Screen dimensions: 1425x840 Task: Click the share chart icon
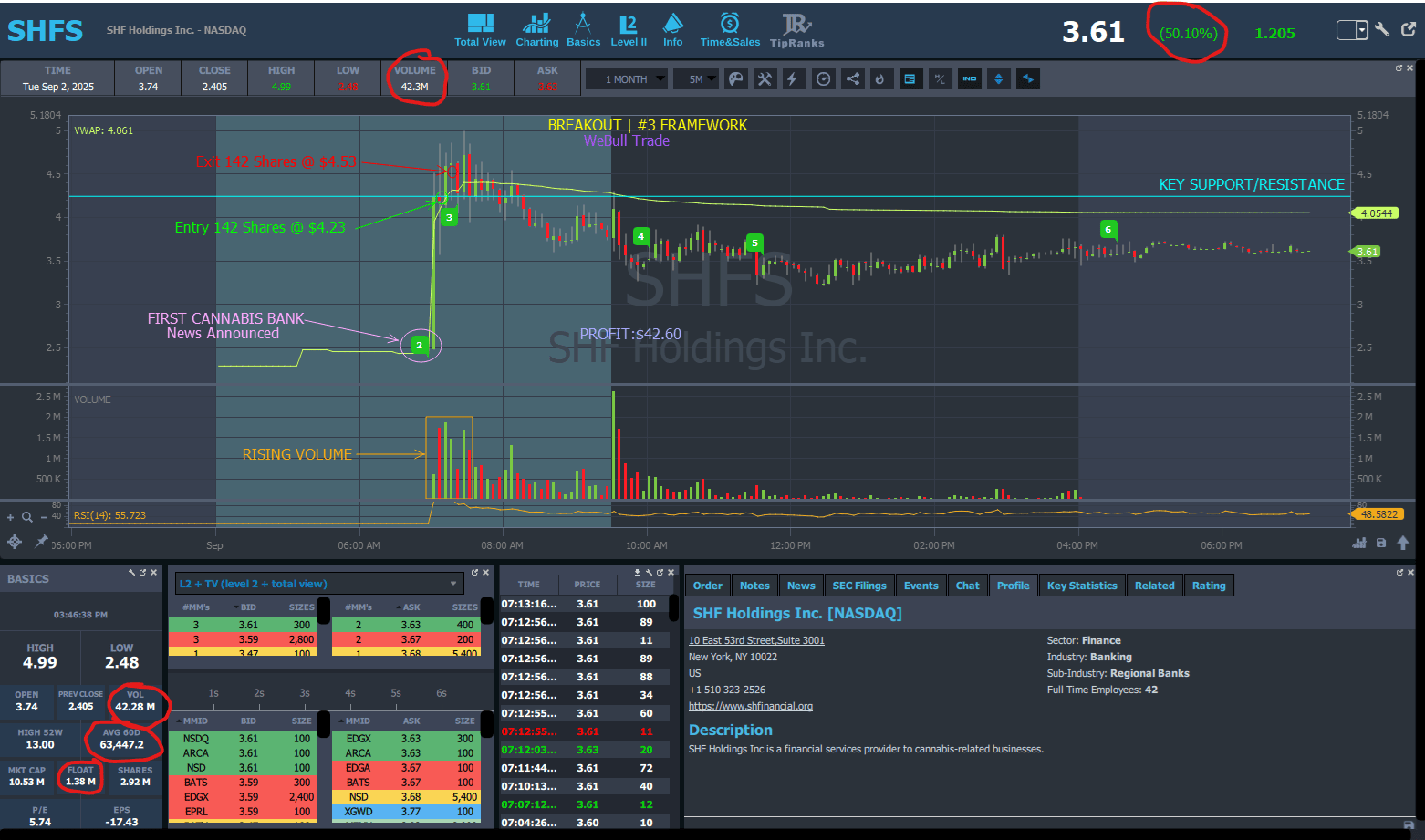[852, 79]
